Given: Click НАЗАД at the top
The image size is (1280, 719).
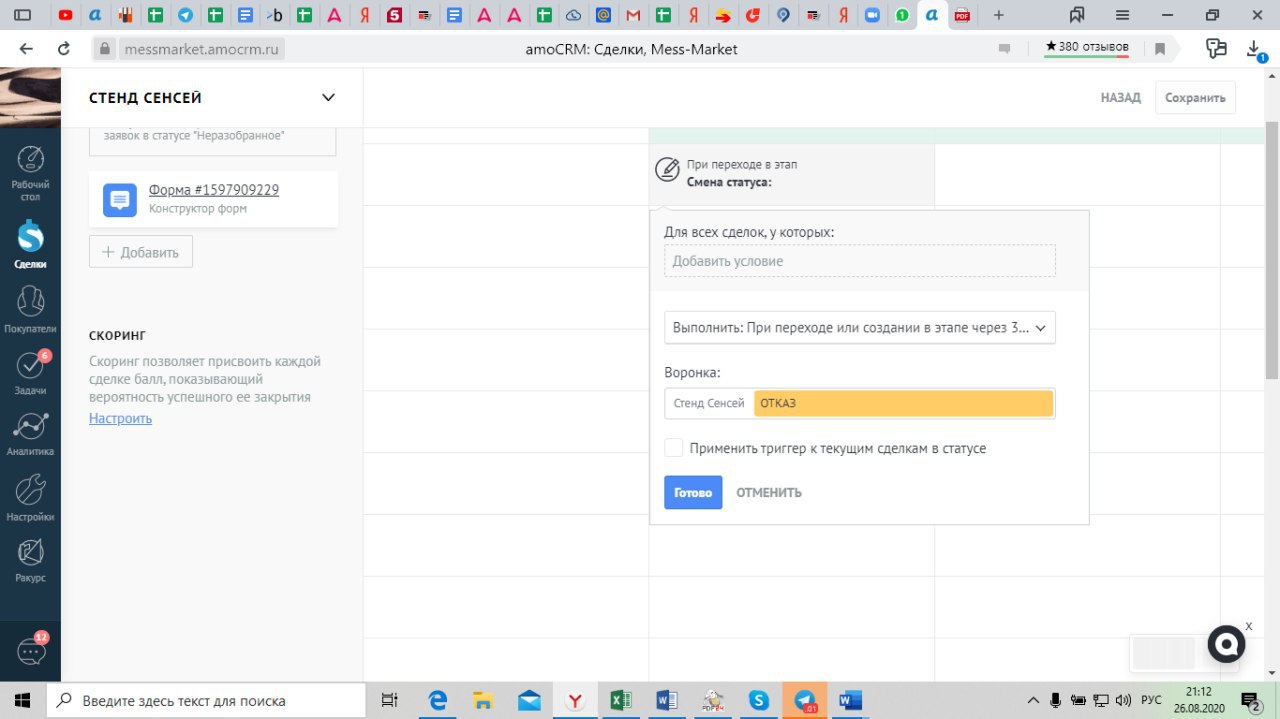Looking at the screenshot, I should (x=1120, y=98).
